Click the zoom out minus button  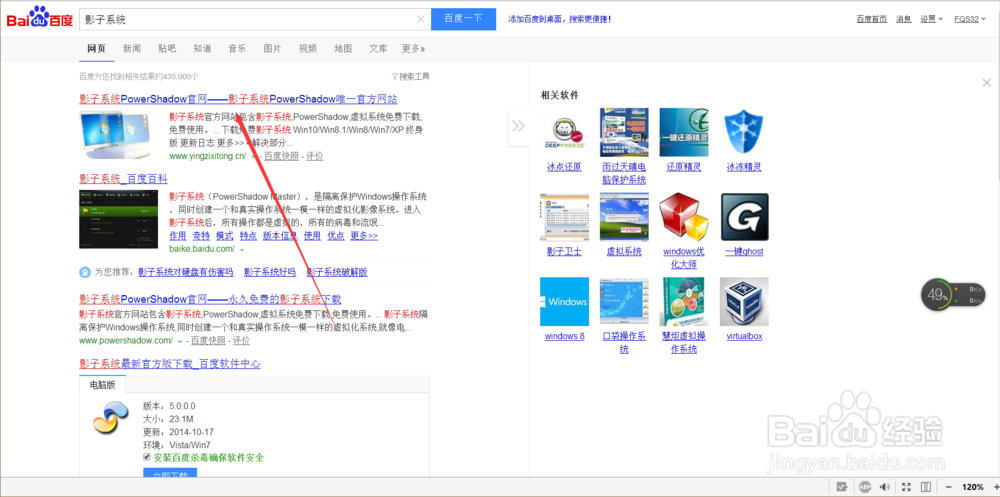(948, 487)
